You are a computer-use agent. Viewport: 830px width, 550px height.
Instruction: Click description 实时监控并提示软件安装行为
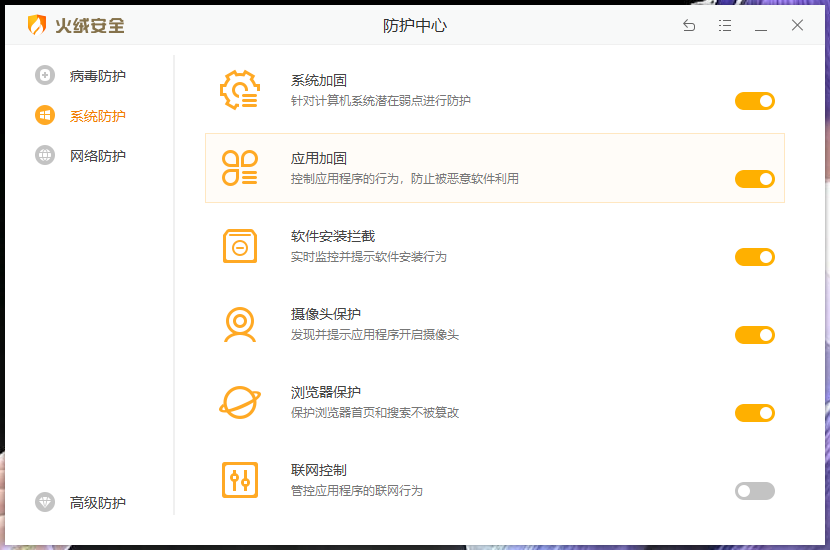pos(368,257)
